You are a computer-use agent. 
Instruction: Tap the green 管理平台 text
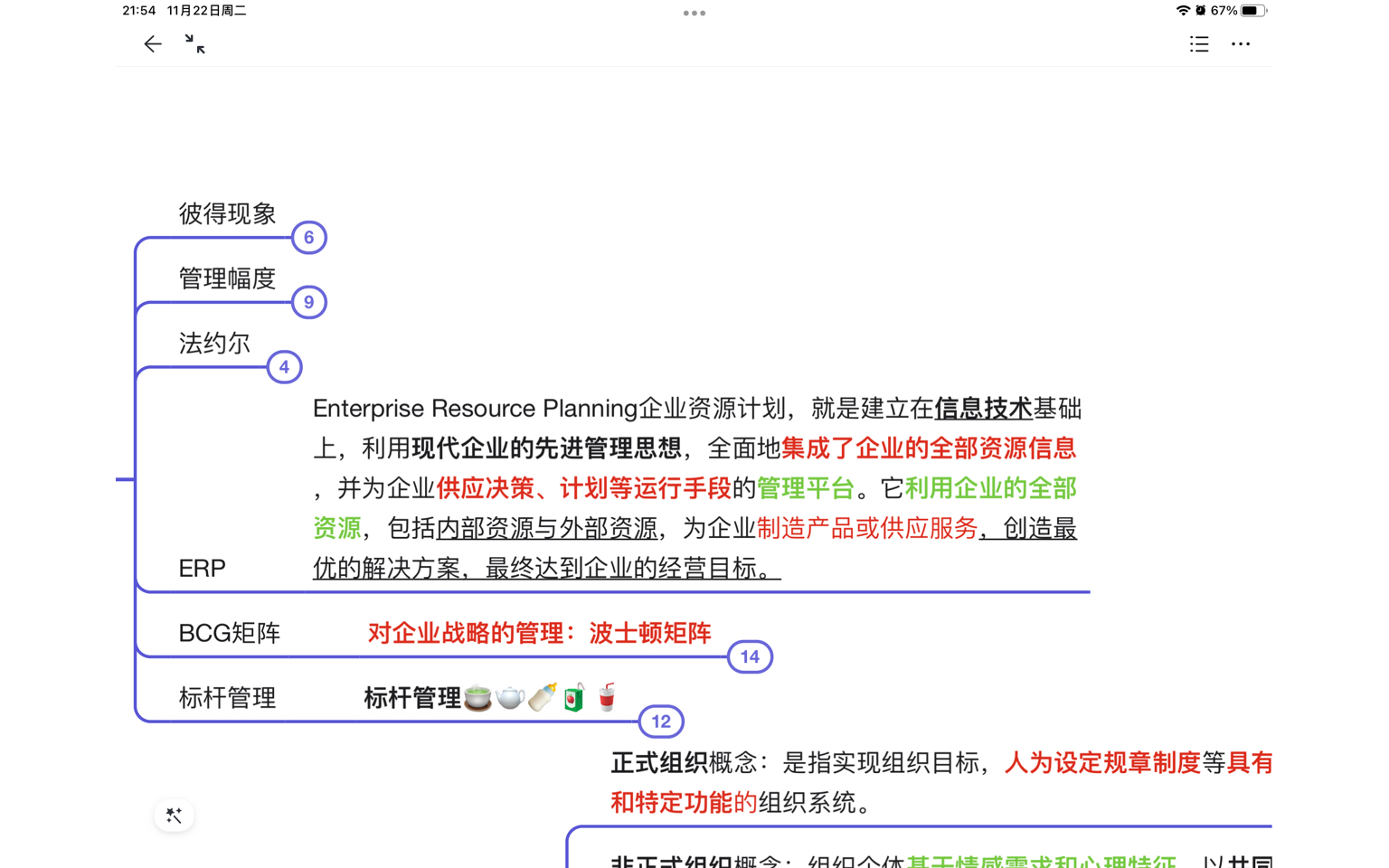(806, 488)
